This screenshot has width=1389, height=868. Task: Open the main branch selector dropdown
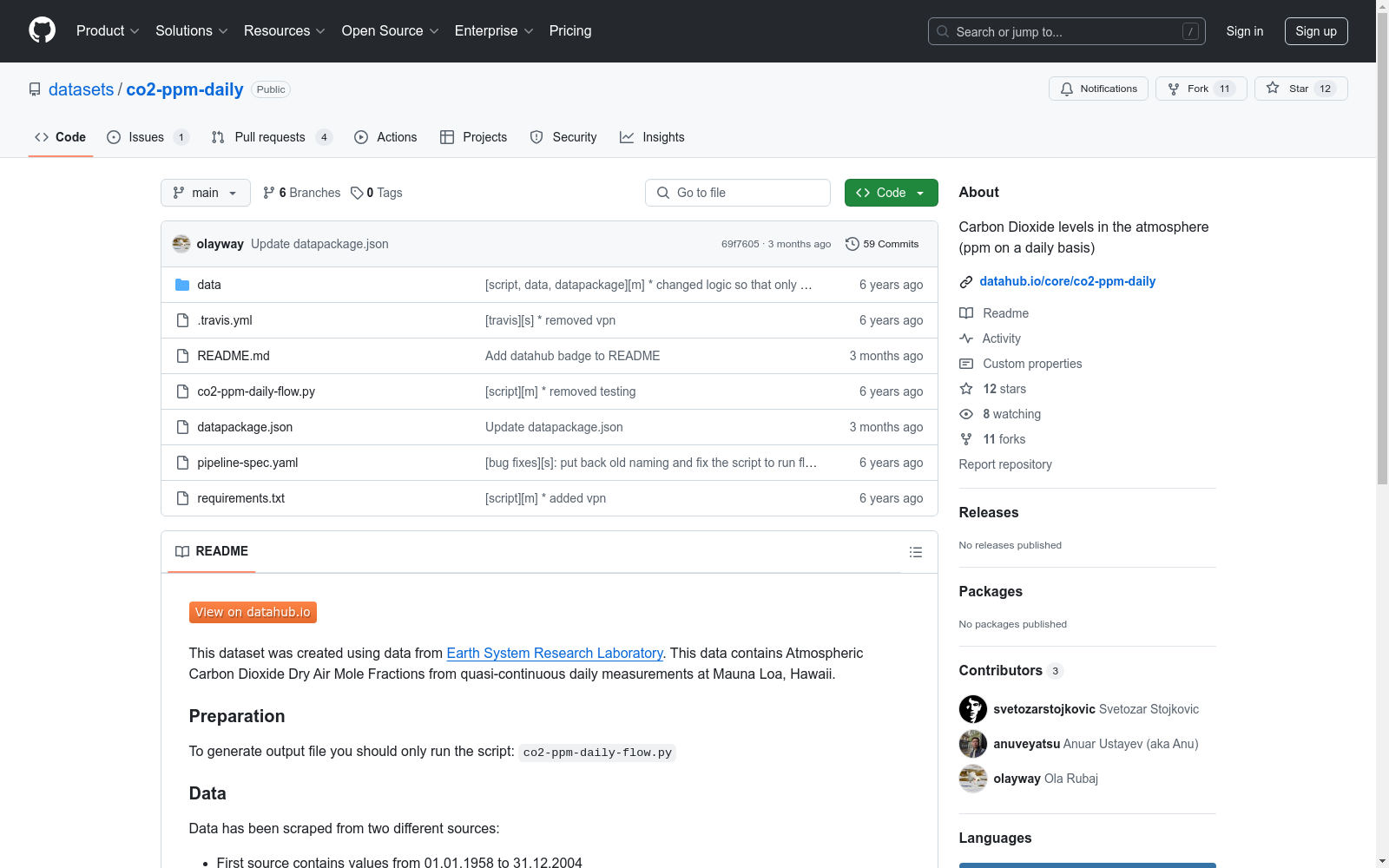(206, 193)
